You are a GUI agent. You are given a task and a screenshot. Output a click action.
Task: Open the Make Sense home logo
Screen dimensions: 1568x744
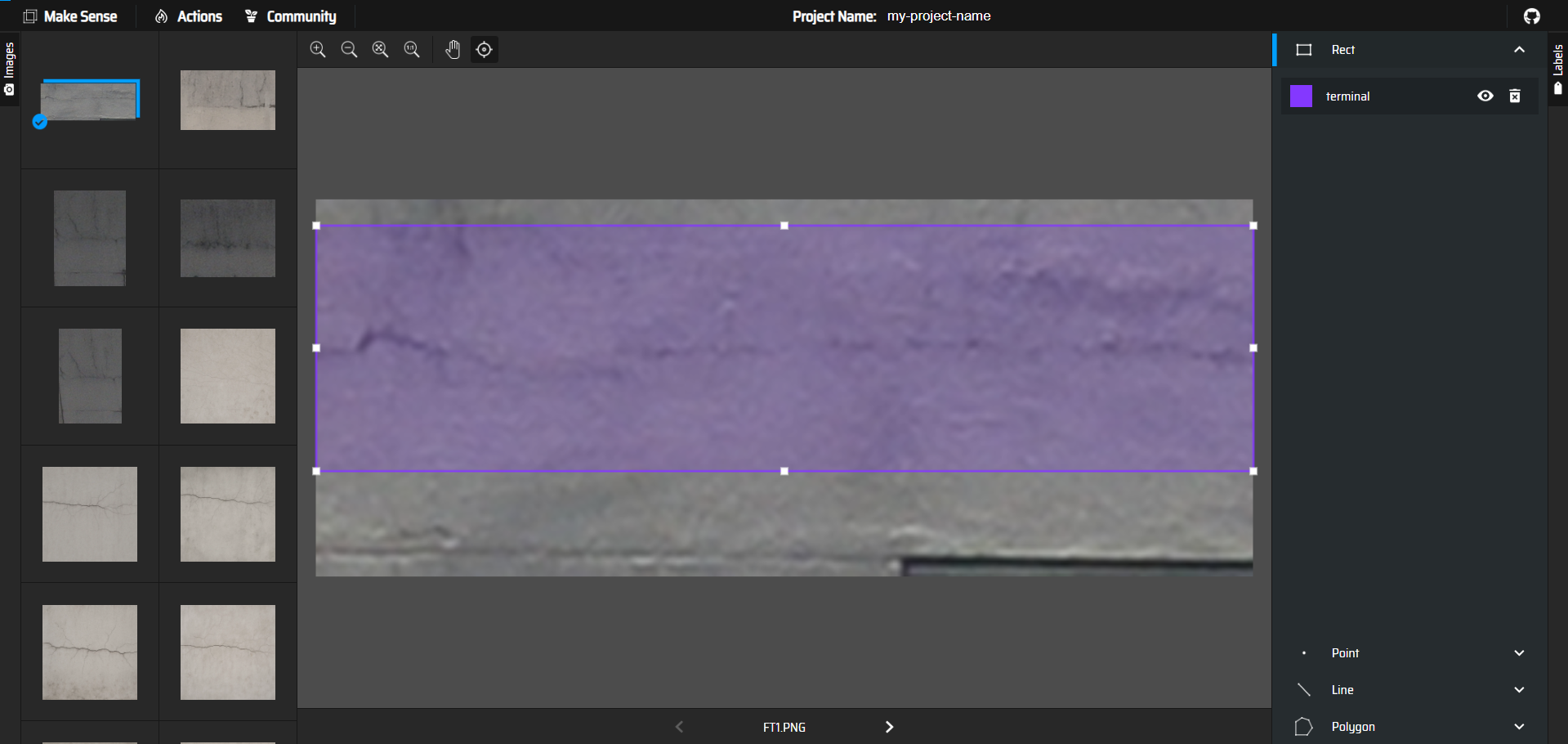pos(70,16)
